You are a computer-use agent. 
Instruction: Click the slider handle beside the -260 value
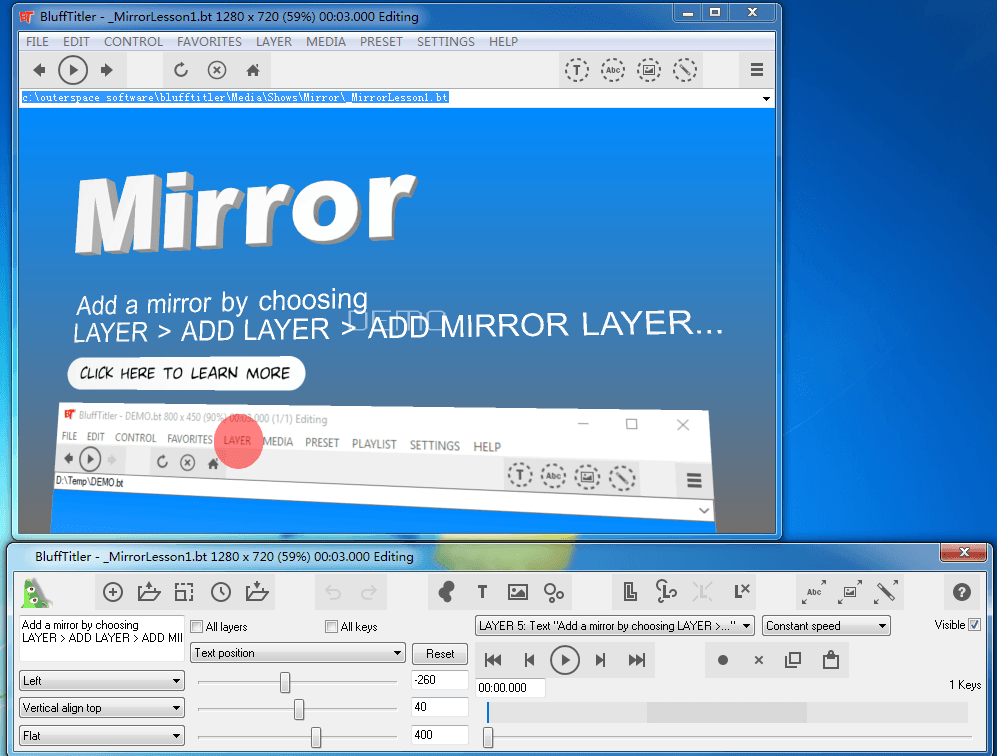(x=285, y=682)
